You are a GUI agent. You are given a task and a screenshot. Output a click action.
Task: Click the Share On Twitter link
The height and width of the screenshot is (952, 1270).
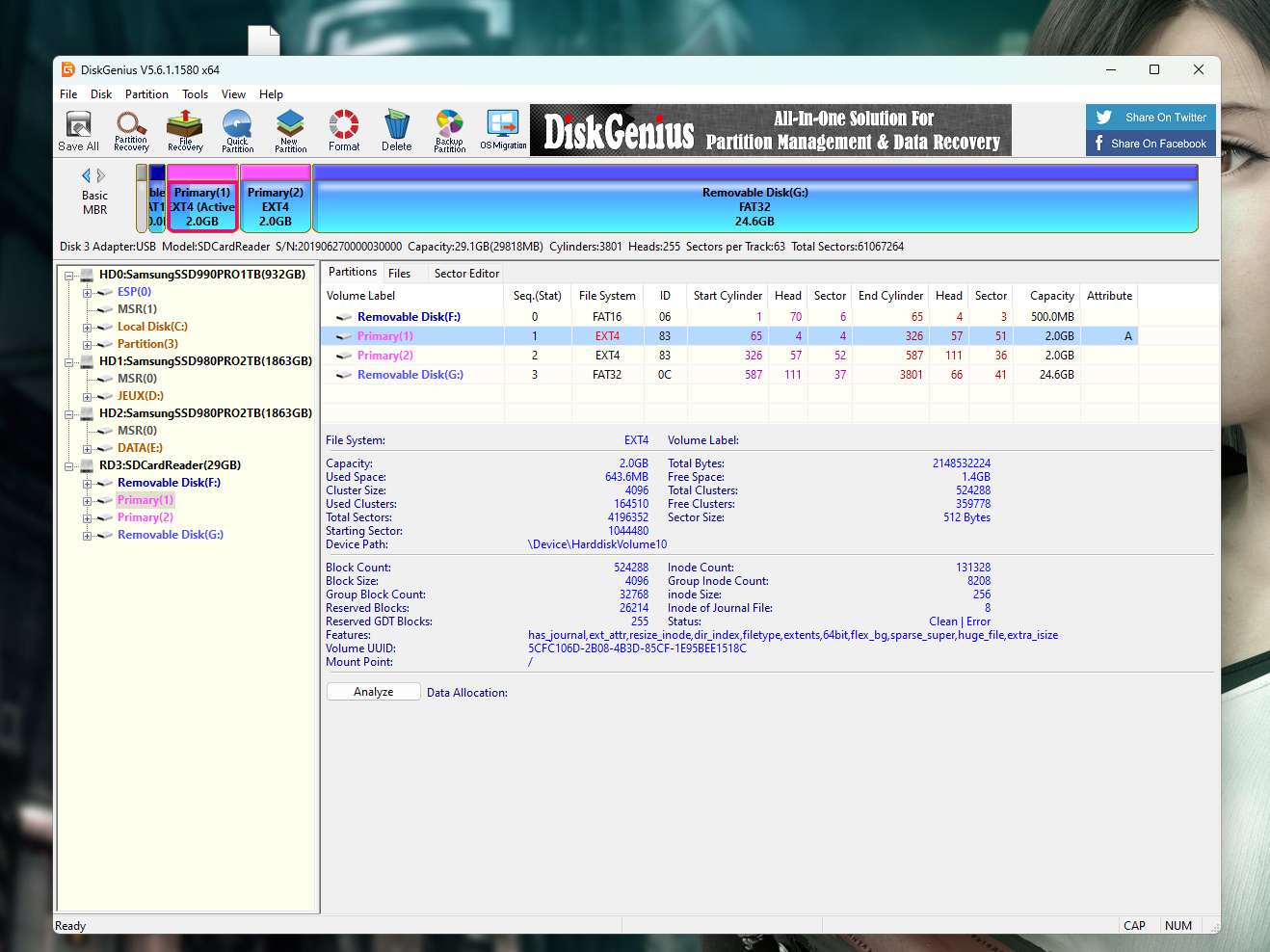pos(1156,117)
